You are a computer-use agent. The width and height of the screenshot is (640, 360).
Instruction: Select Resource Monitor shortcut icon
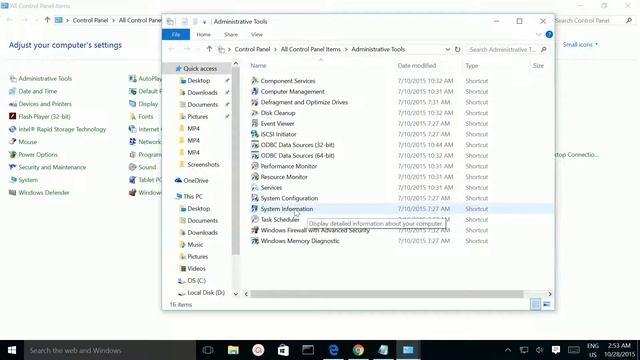click(x=255, y=177)
